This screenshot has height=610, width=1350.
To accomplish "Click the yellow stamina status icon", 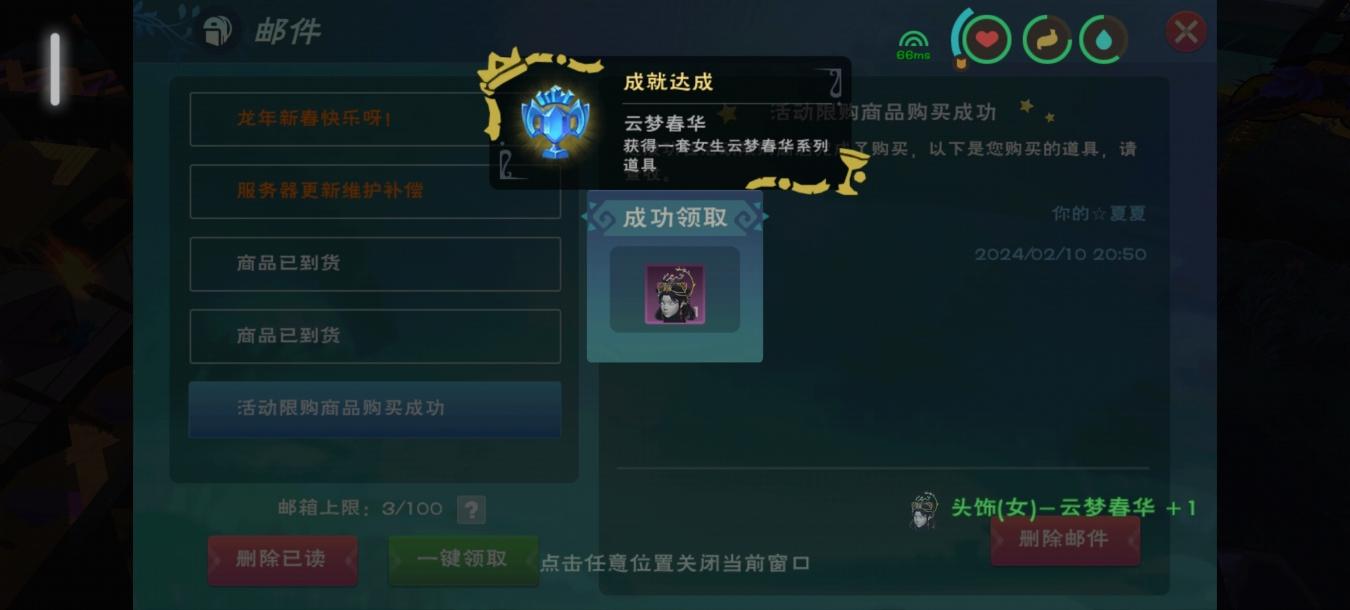I will tap(1046, 40).
